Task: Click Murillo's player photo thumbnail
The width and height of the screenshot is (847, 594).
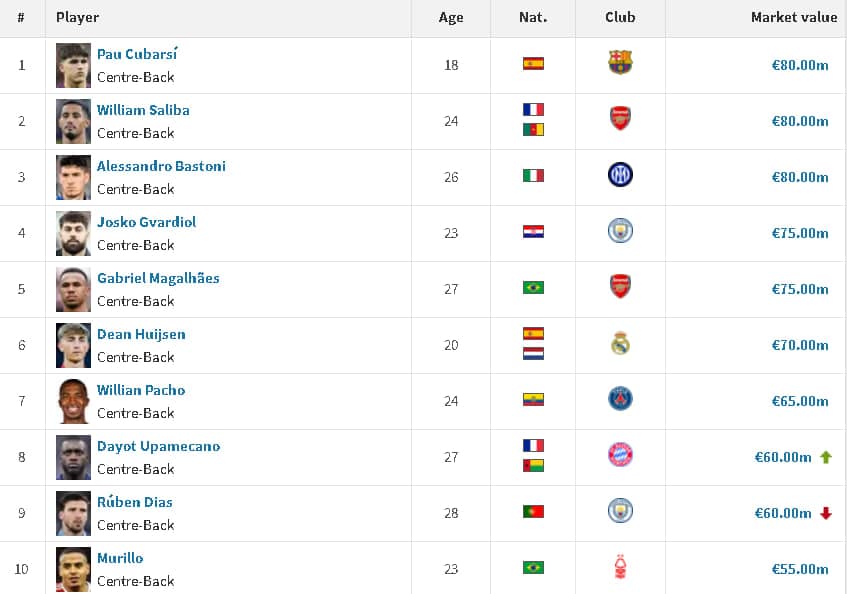Action: coord(73,570)
